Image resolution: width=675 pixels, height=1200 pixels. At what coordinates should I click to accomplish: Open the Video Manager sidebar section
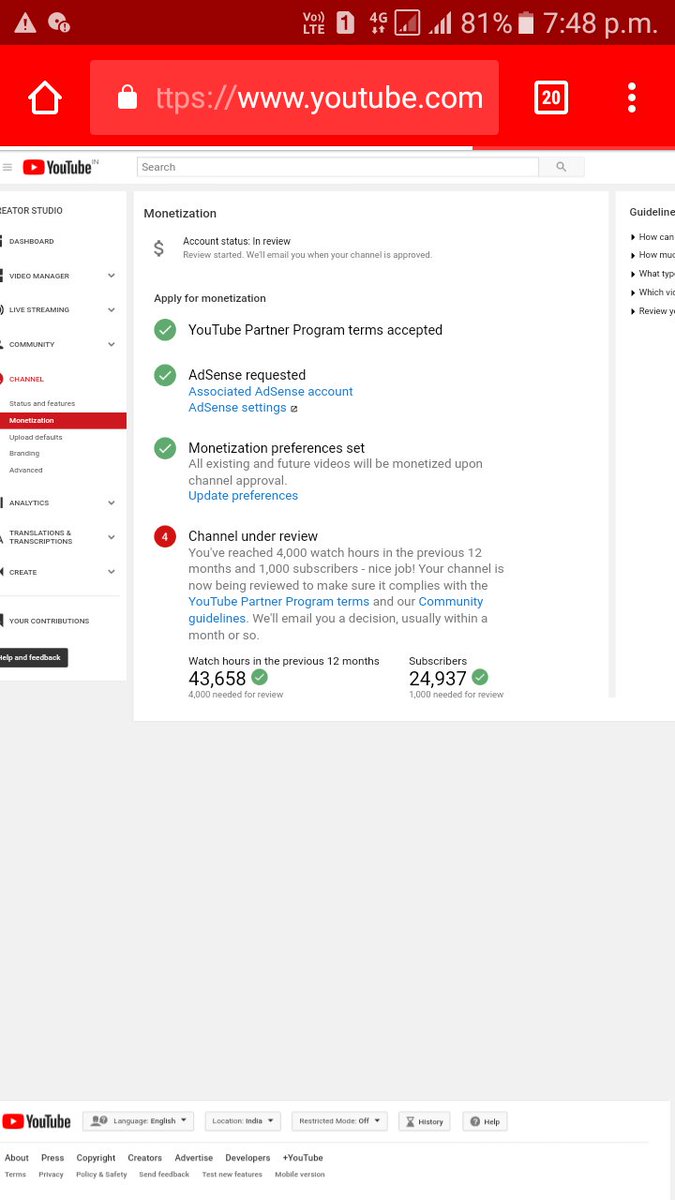click(39, 275)
